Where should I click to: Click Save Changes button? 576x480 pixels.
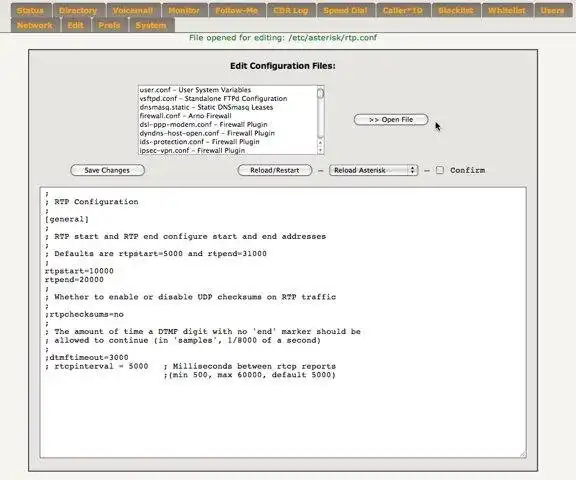[107, 170]
